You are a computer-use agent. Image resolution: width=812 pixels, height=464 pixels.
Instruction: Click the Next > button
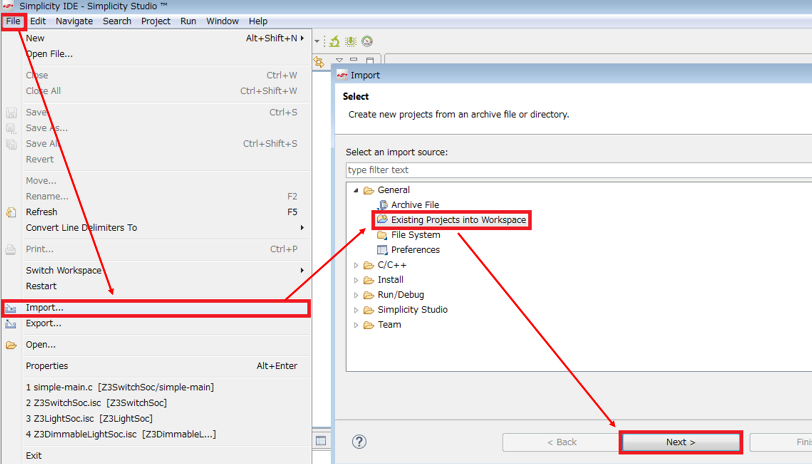(680, 442)
